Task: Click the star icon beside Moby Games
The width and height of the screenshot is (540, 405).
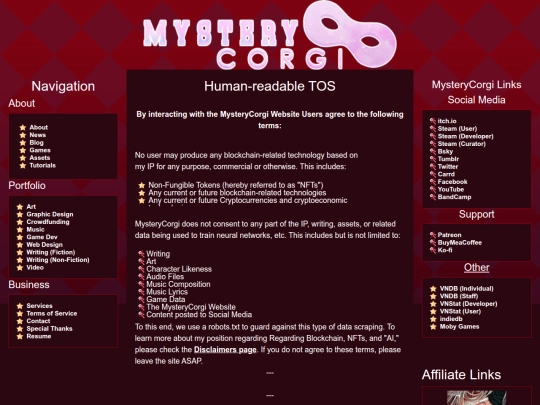Action: click(433, 326)
